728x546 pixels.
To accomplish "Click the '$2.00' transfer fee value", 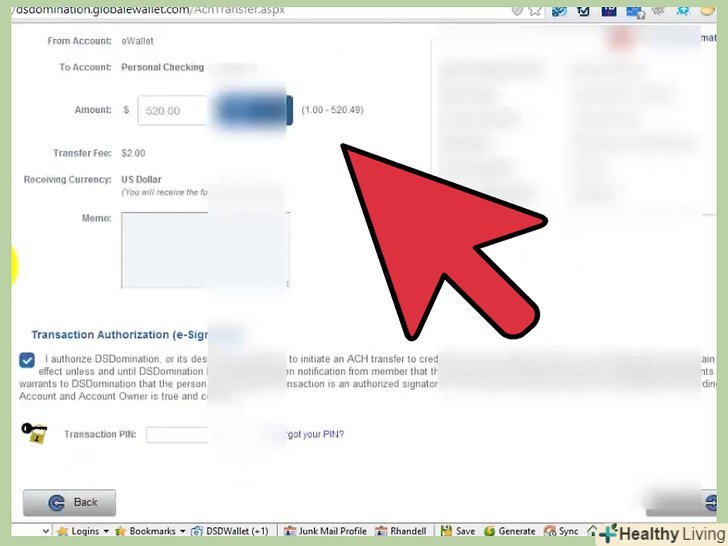I will (133, 153).
